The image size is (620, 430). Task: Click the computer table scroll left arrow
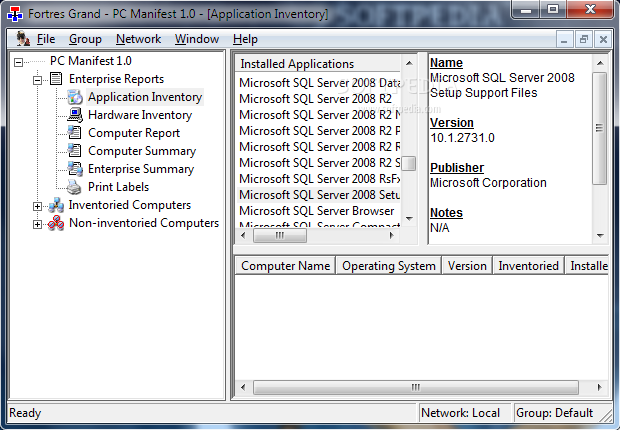(243, 387)
